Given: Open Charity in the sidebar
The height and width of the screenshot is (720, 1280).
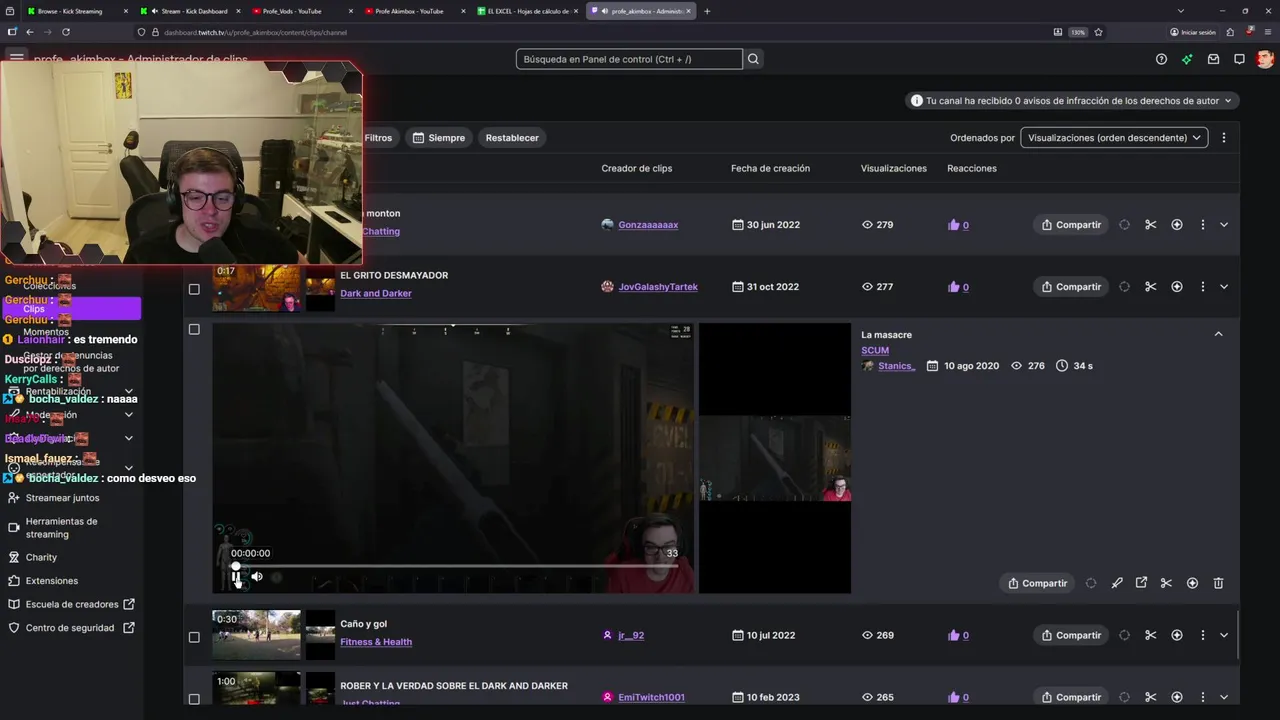Looking at the screenshot, I should [x=41, y=557].
